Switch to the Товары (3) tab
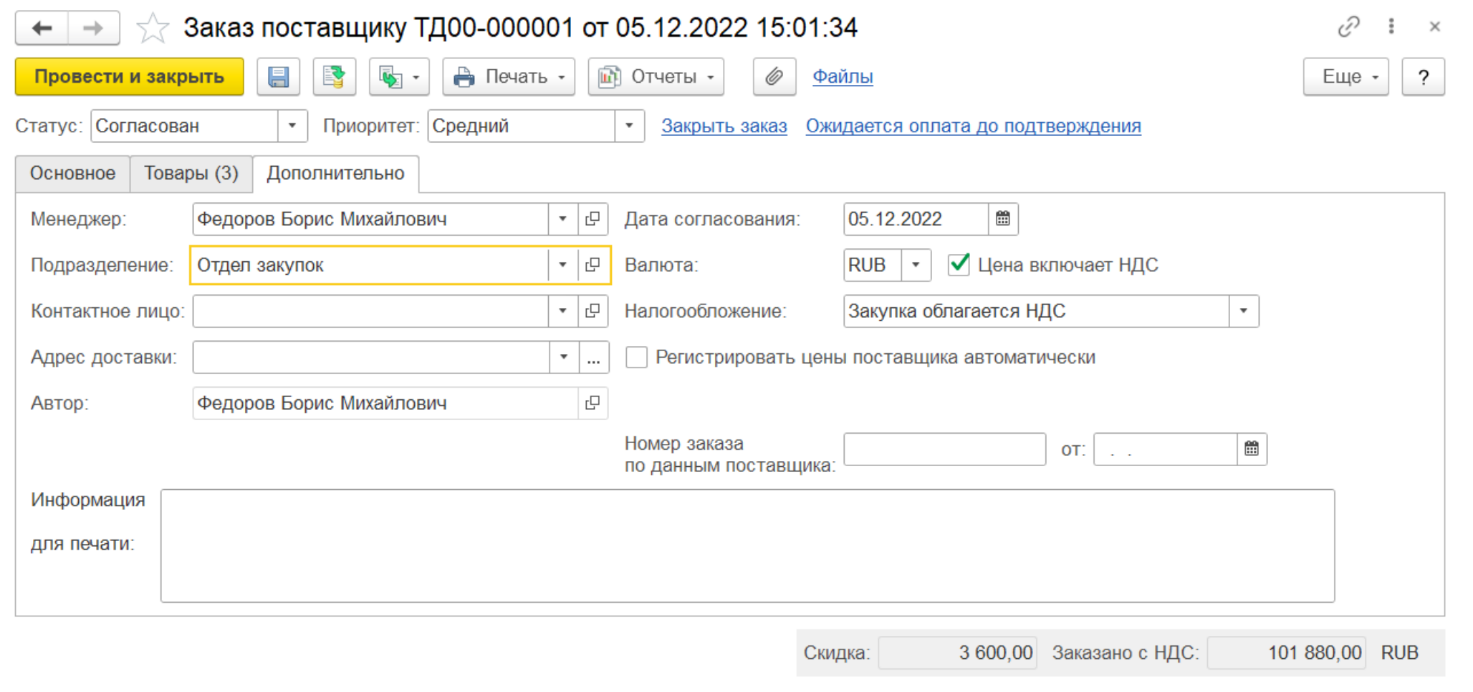The width and height of the screenshot is (1473, 692). pos(191,173)
